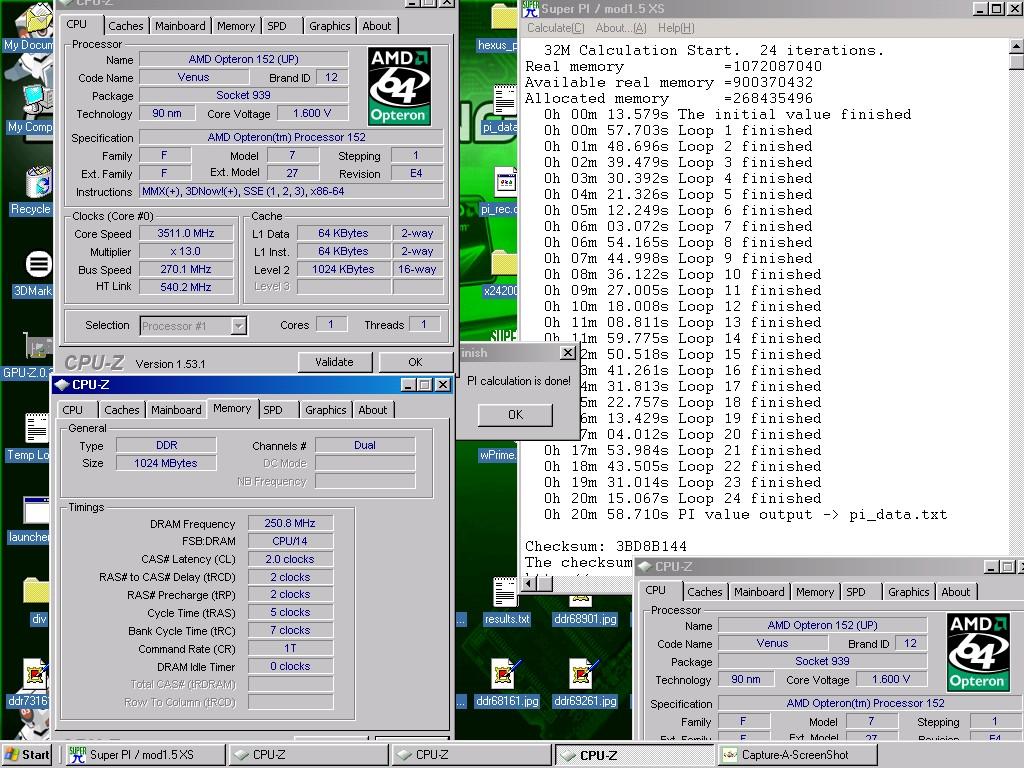Open the pi_rec file icon
The width and height of the screenshot is (1024, 768).
pos(505,183)
